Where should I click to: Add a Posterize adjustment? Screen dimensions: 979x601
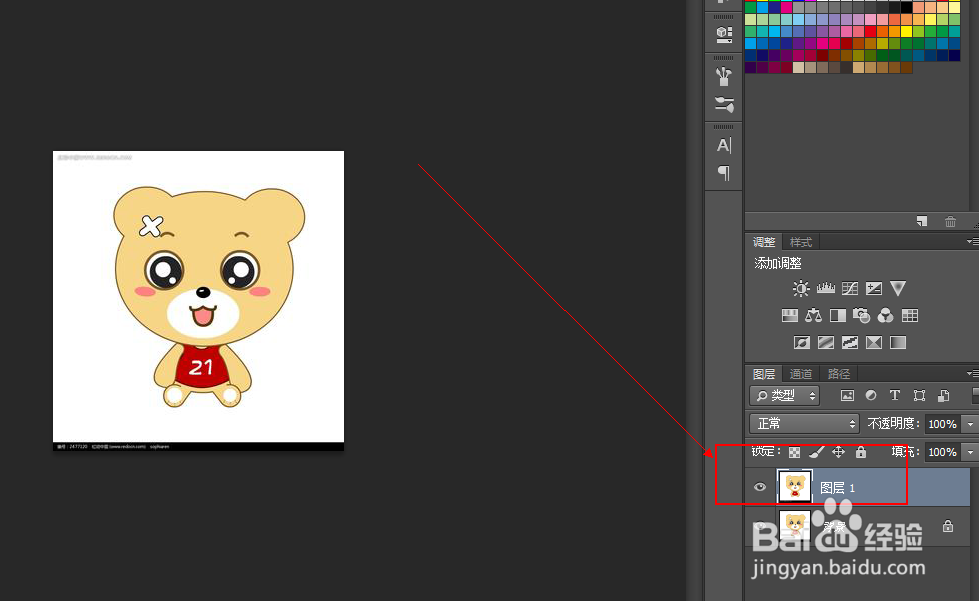tap(826, 343)
